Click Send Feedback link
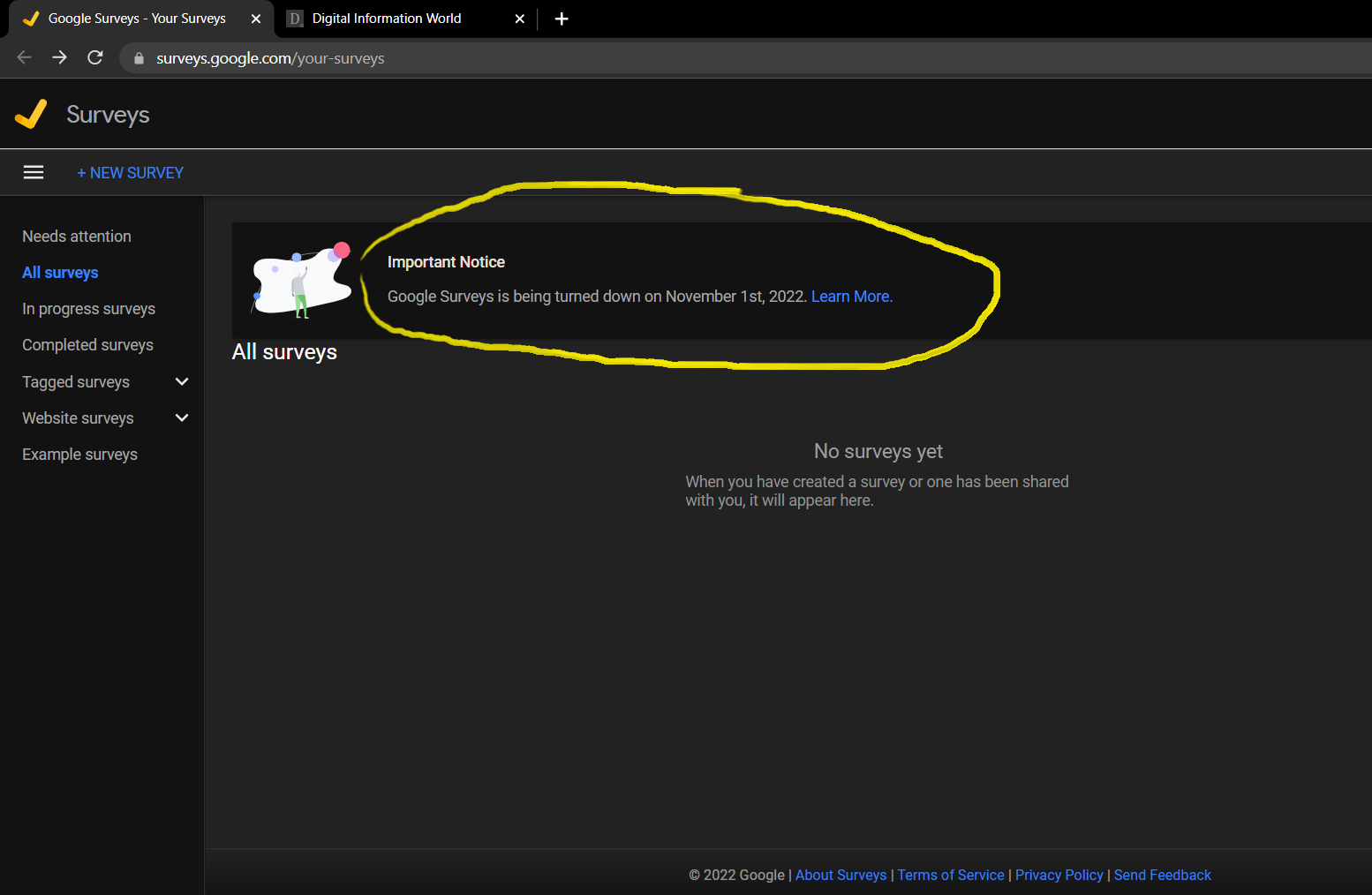Screen dimensions: 1372x895 click(1162, 875)
